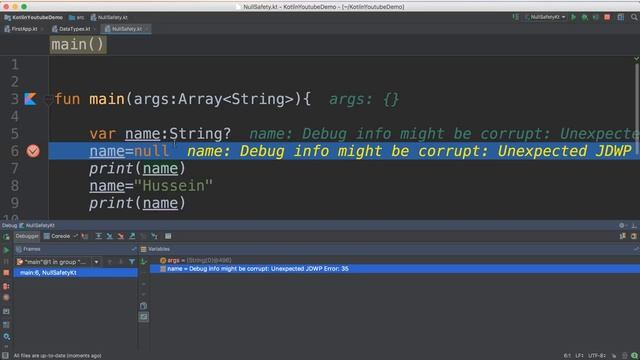Click LF line separator in status bar
Screen dimensions: 640x360
click(x=581, y=356)
